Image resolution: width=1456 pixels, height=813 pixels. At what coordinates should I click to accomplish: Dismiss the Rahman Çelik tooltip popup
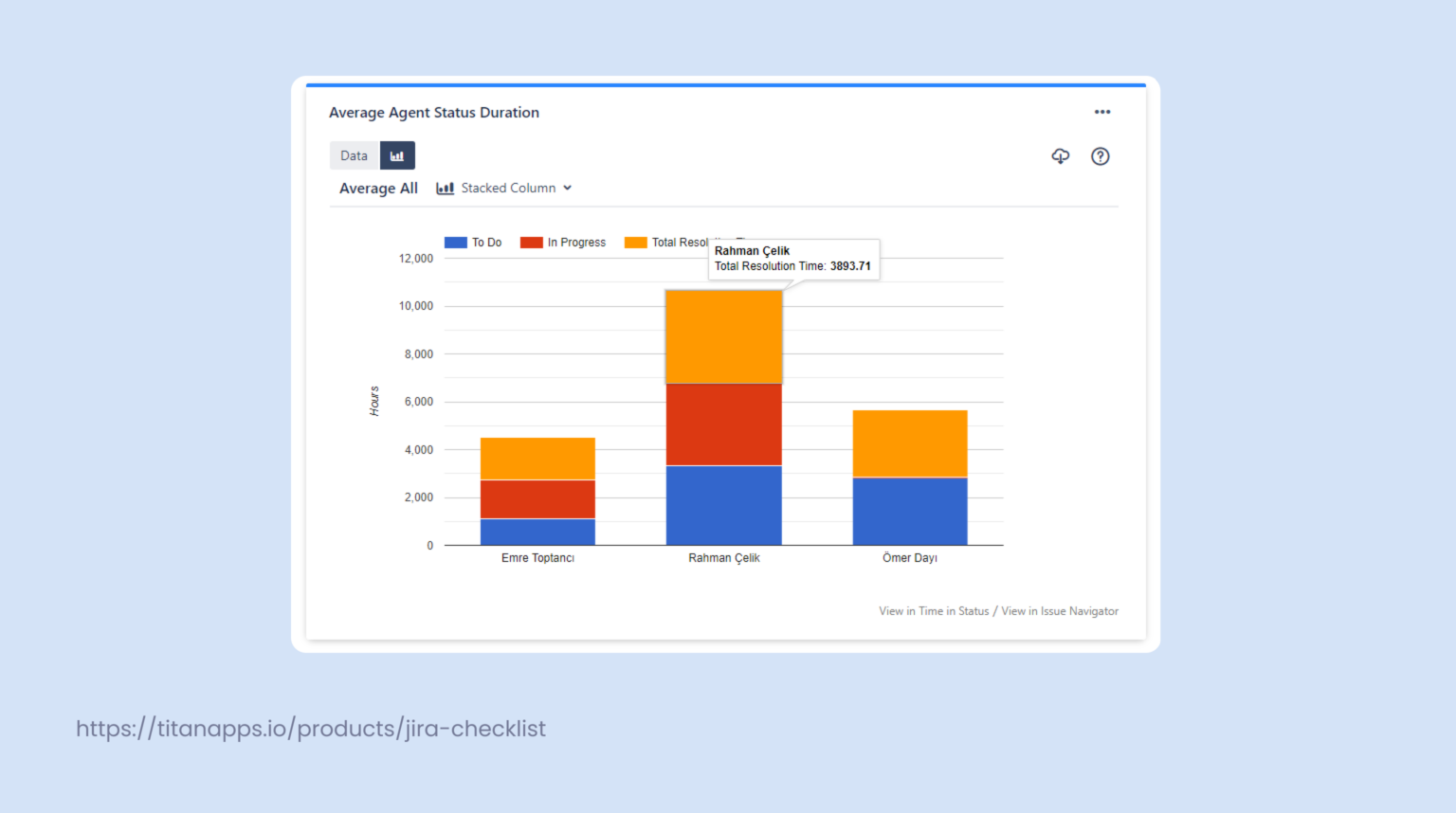[794, 259]
